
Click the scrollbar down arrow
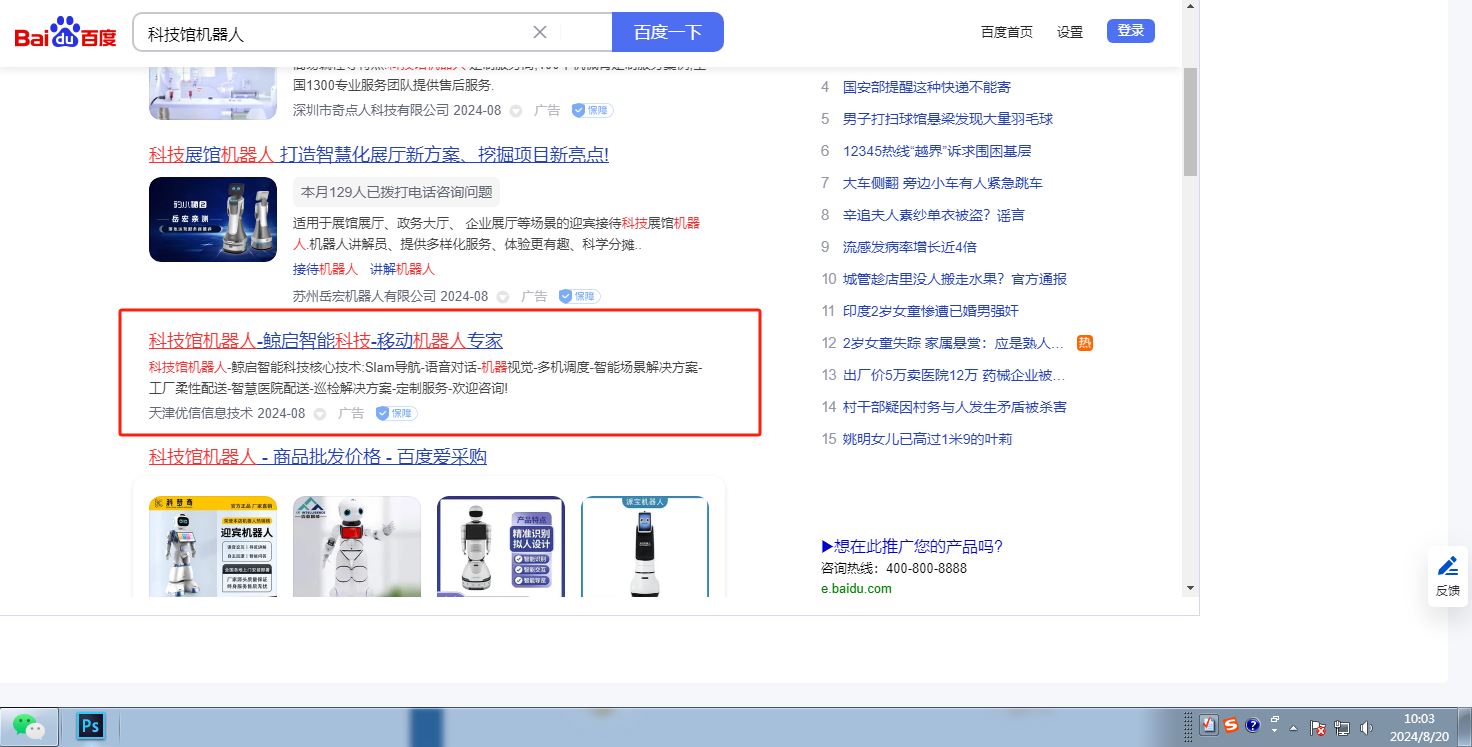[x=1190, y=587]
